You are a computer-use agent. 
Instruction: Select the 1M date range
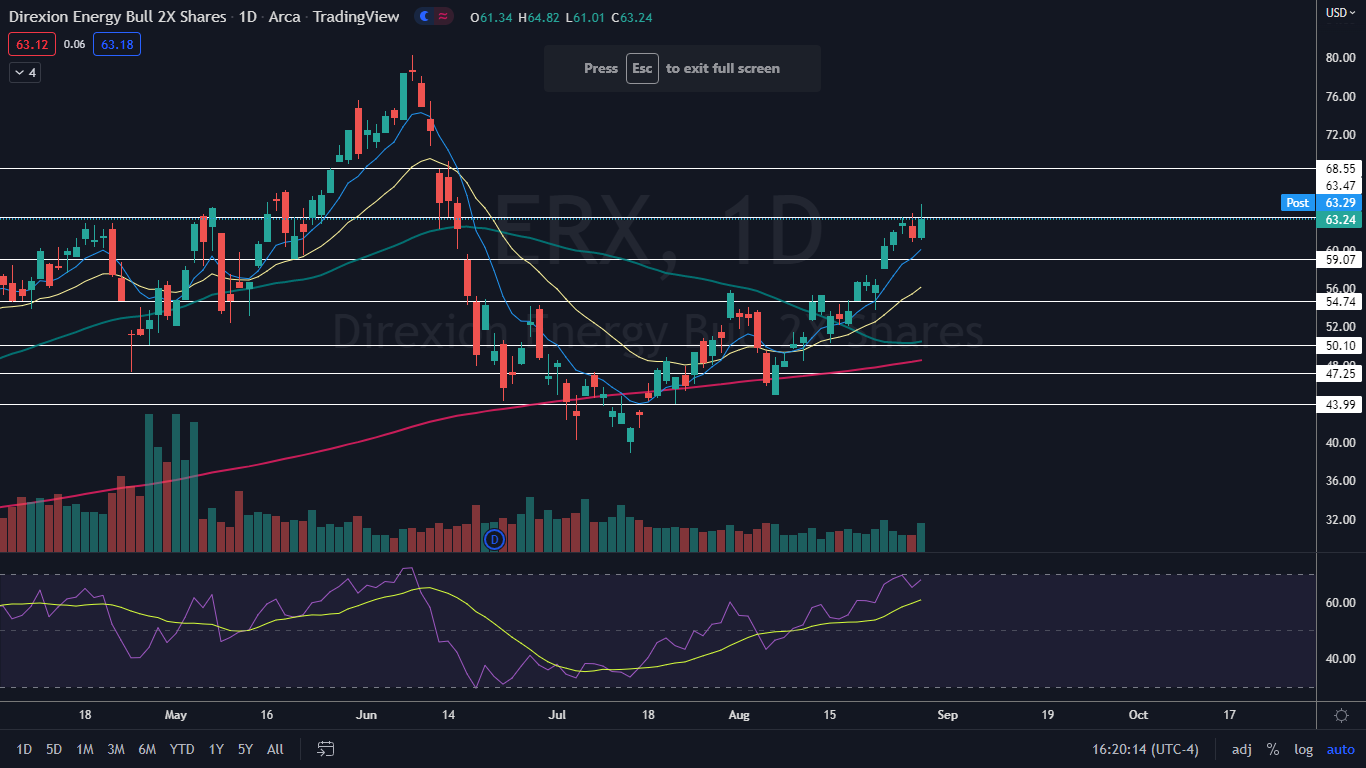pos(85,749)
